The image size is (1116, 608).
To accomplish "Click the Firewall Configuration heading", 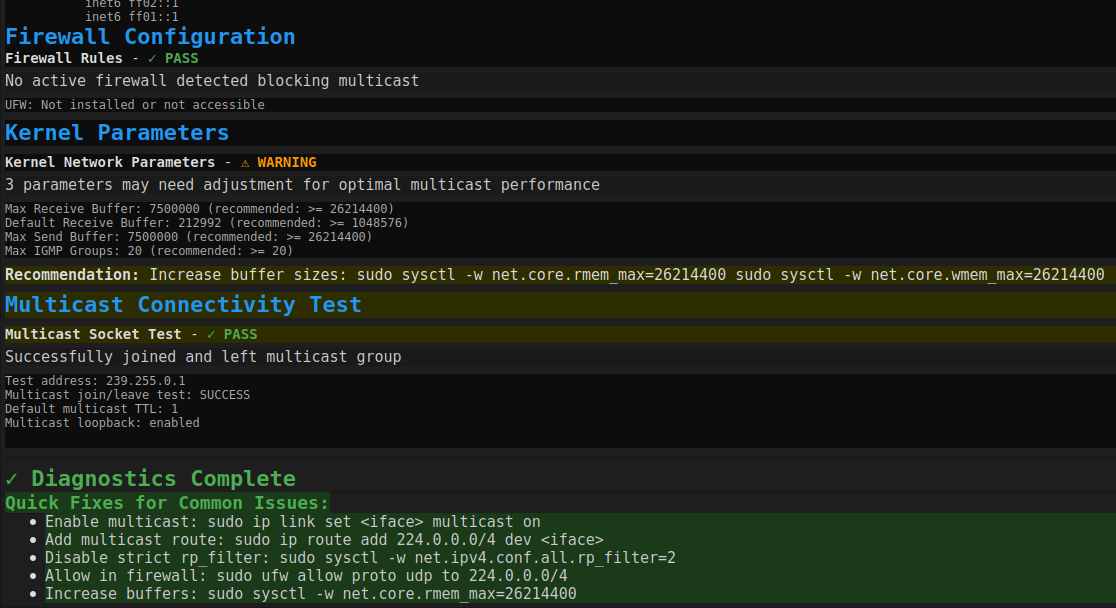I will point(150,37).
